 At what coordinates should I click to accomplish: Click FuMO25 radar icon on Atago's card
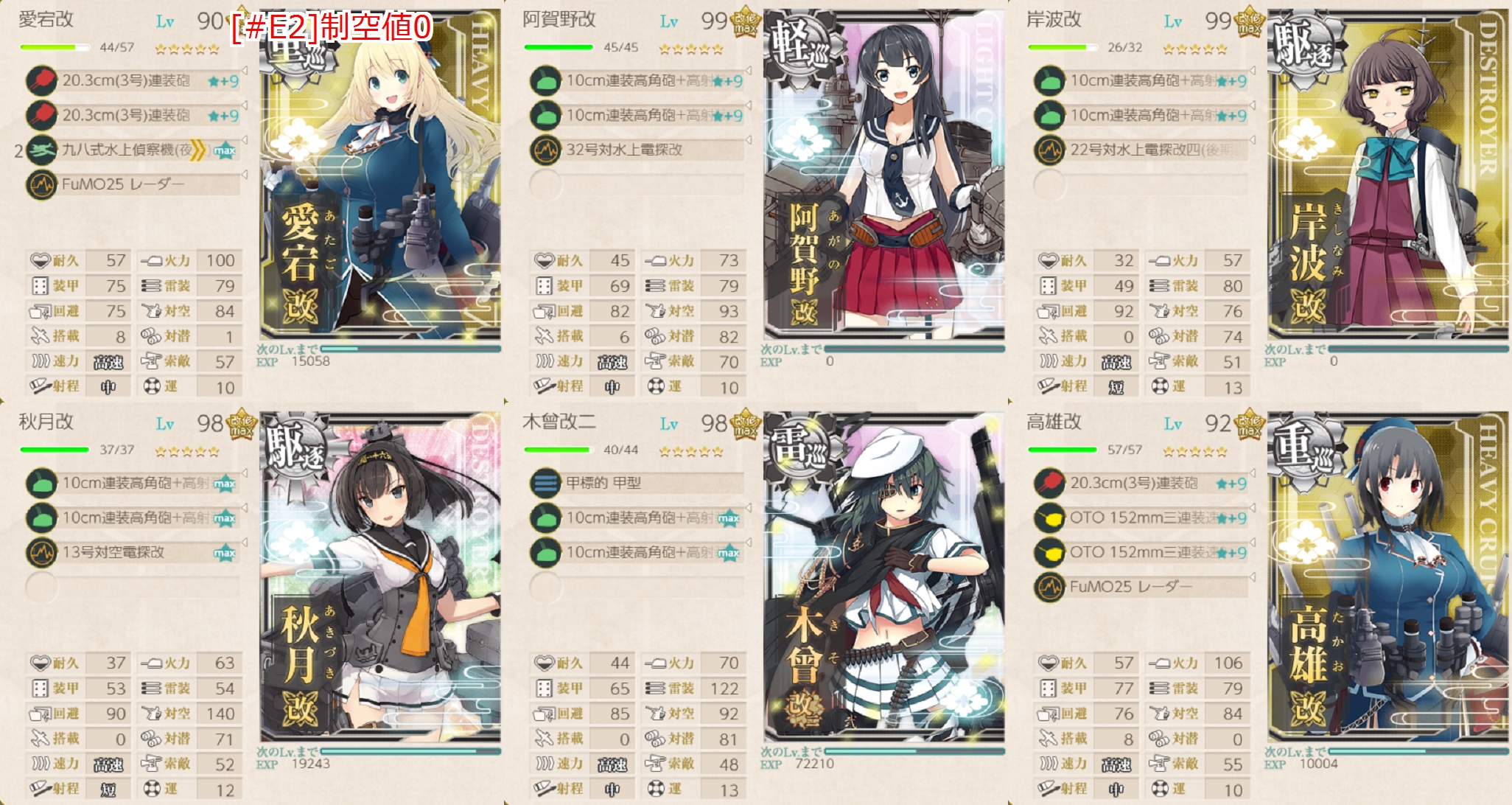(41, 184)
